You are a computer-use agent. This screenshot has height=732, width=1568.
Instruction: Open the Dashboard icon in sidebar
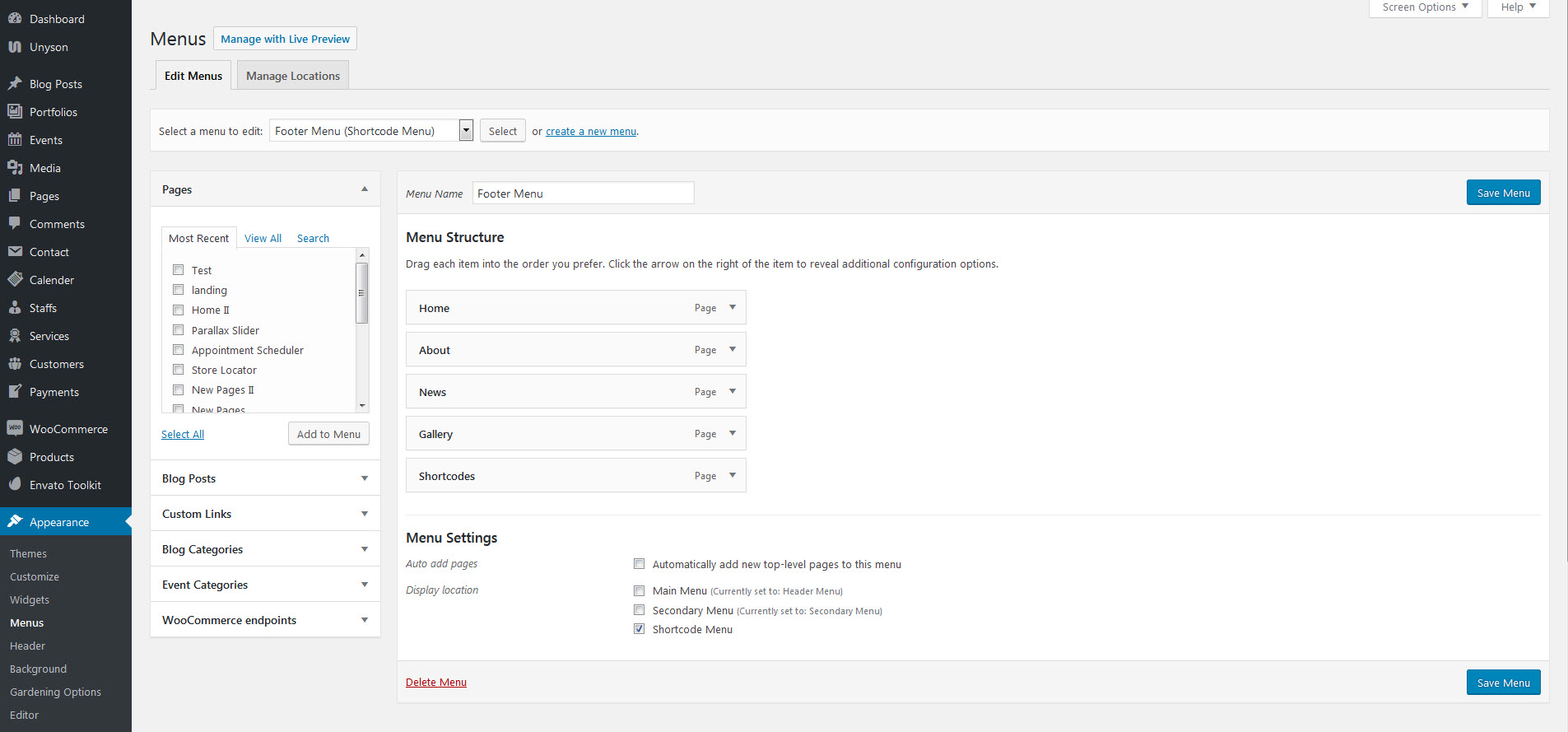(x=15, y=18)
